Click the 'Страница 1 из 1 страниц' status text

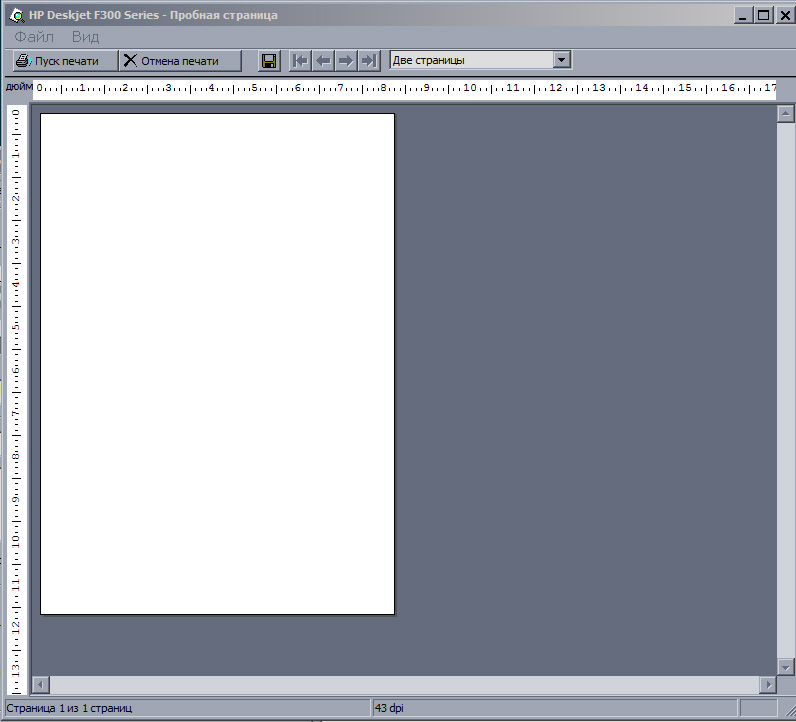coord(69,708)
